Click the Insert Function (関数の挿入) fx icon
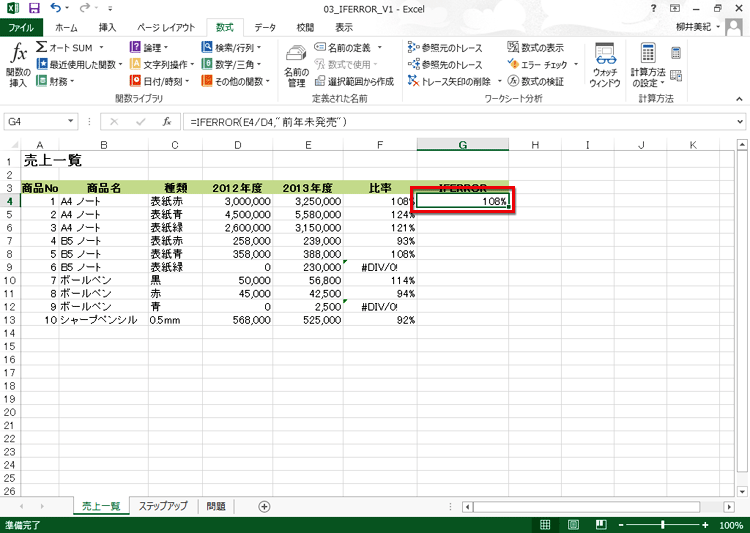This screenshot has height=533, width=750. tap(18, 65)
